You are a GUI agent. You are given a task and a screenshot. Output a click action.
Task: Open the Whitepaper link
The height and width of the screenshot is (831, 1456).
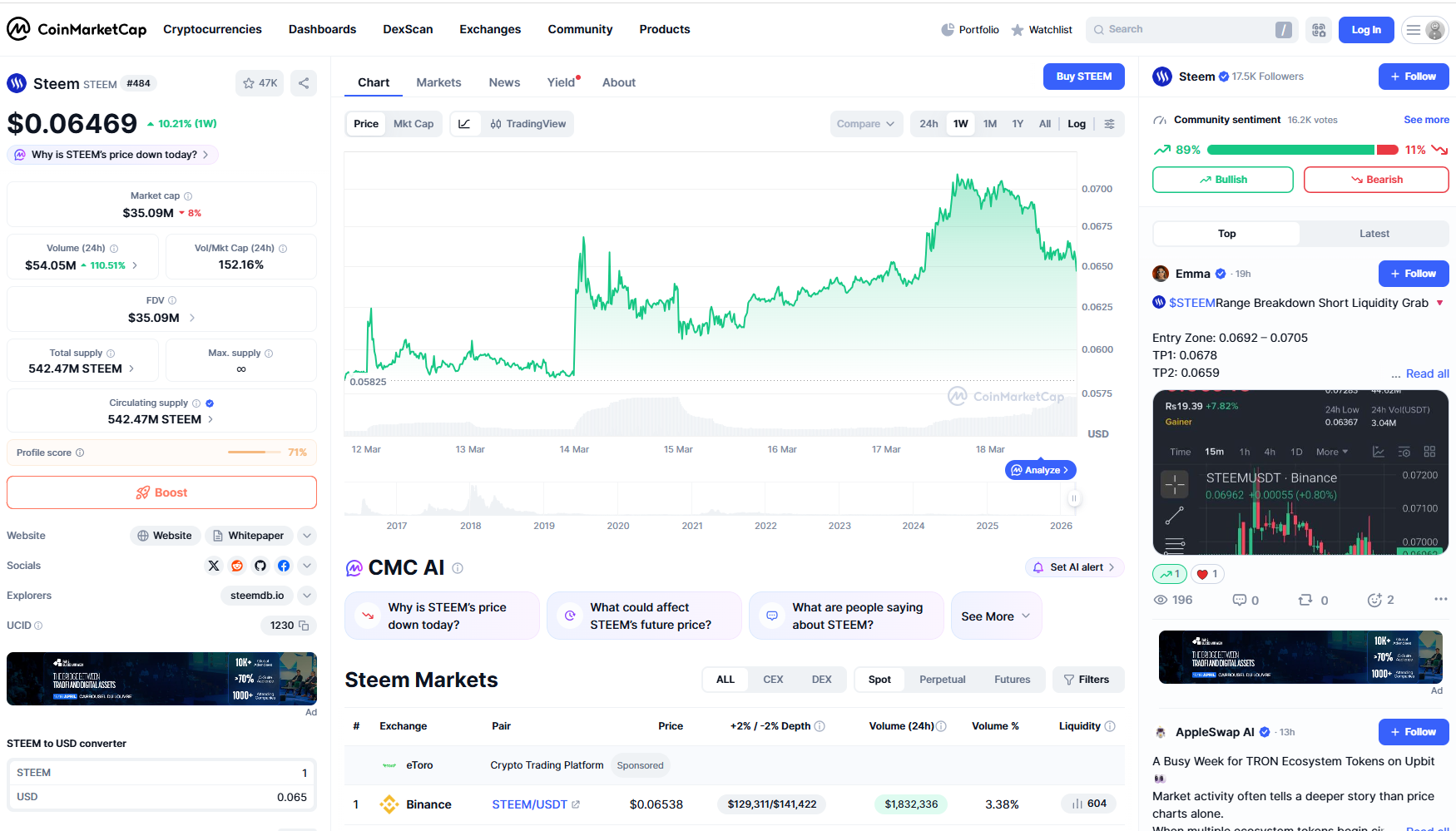(x=249, y=536)
